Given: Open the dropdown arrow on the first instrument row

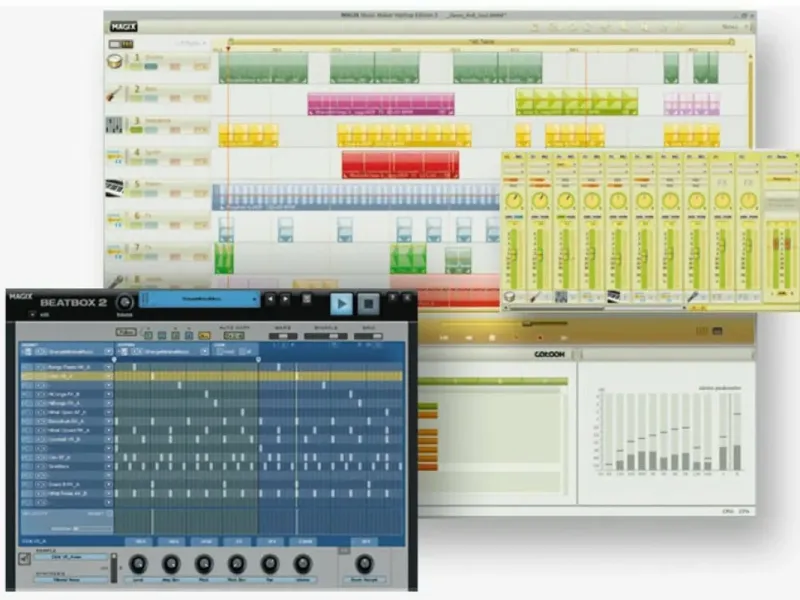Looking at the screenshot, I should 108,367.
